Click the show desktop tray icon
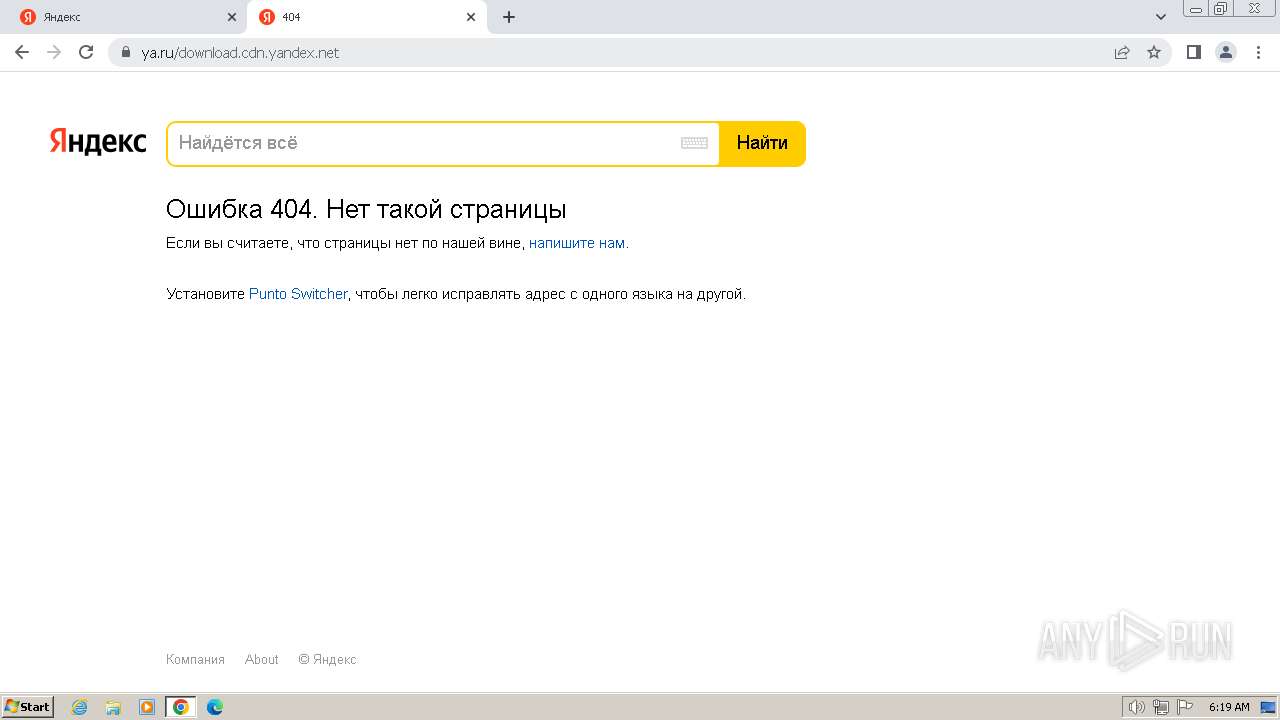This screenshot has height=720, width=1280. (x=1268, y=707)
